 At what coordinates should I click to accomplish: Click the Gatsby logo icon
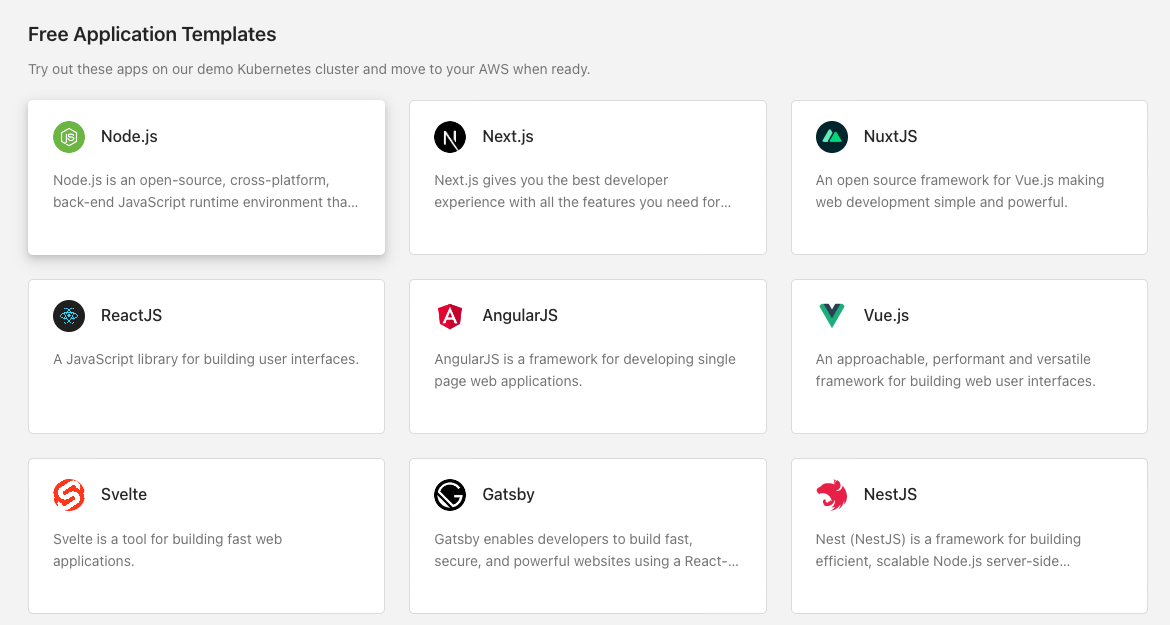click(x=450, y=495)
